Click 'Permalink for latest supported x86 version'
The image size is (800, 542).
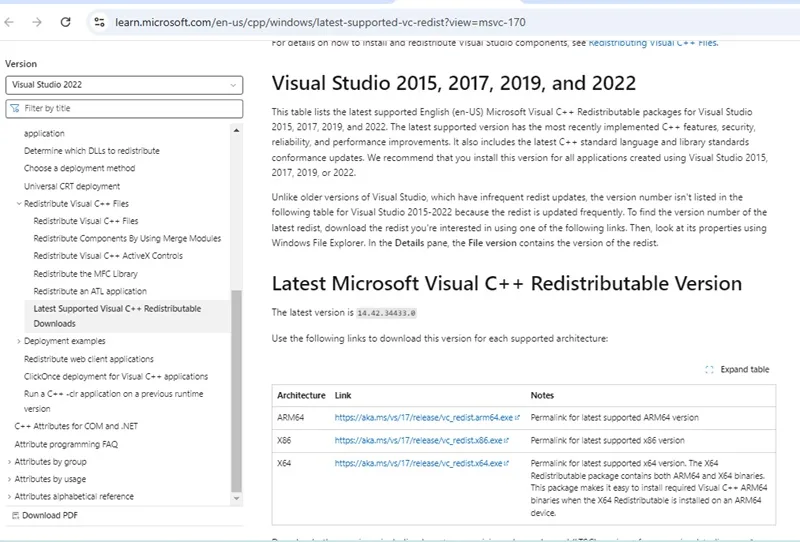pos(608,440)
